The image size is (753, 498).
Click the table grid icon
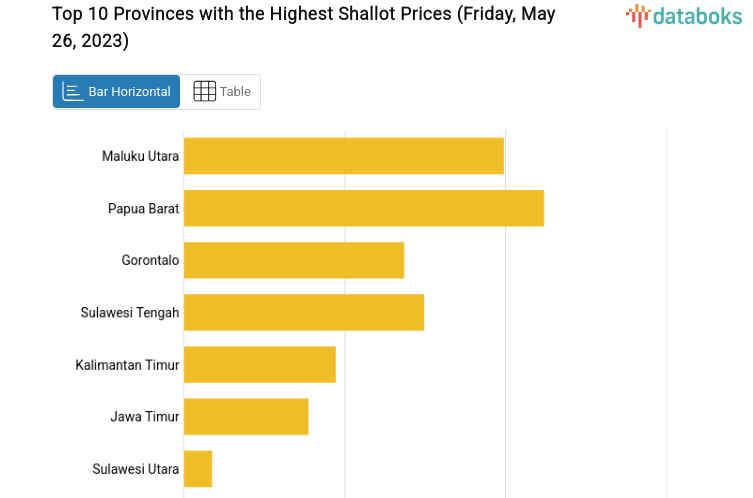204,91
